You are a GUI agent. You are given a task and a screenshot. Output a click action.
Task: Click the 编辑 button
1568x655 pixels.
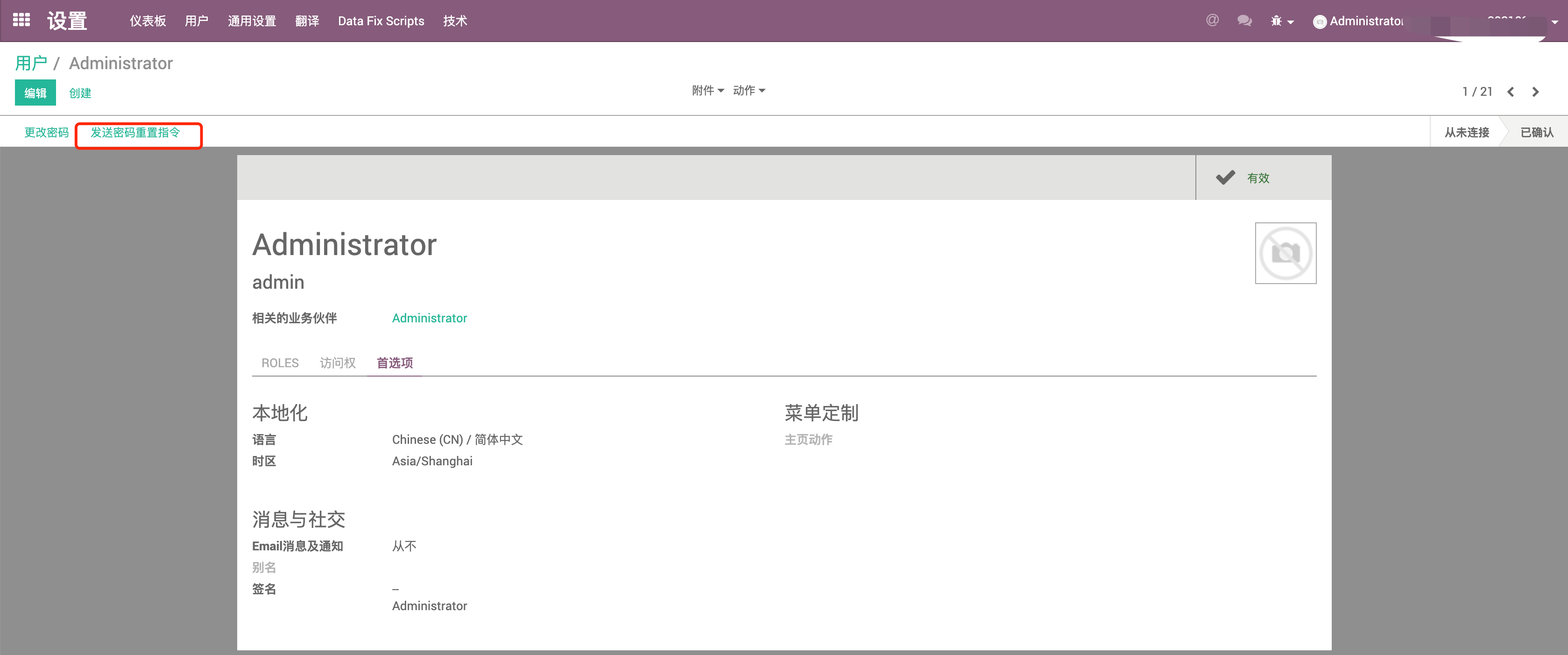35,93
